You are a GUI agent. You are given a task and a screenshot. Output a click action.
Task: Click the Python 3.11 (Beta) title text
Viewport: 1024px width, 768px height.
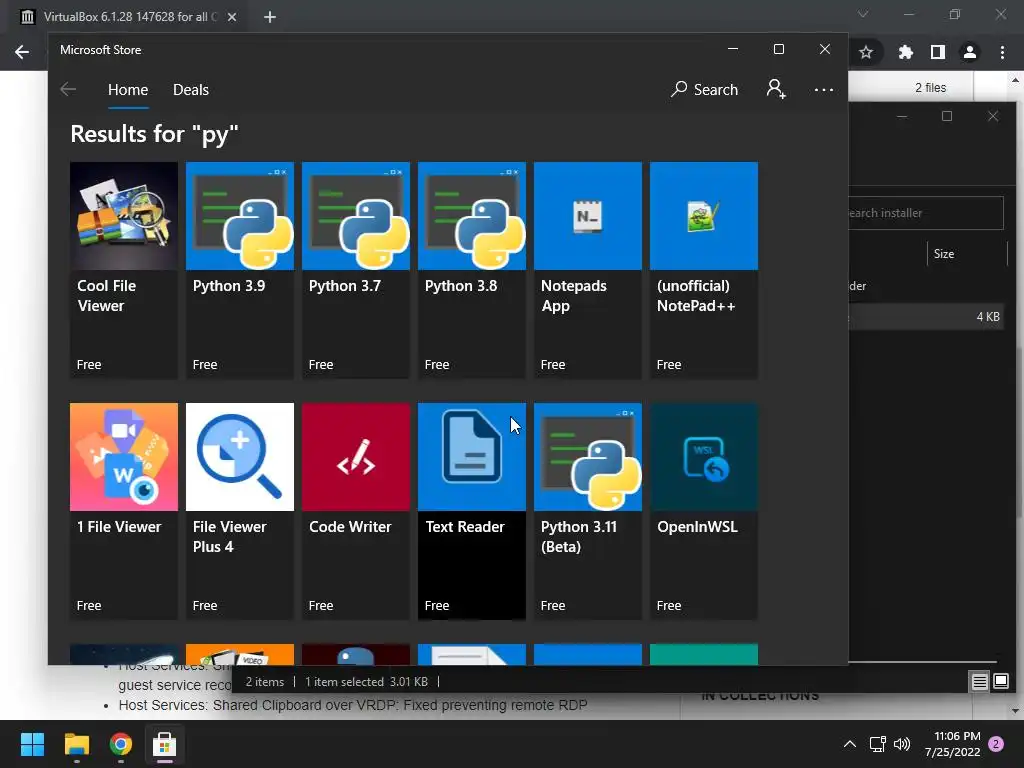[x=579, y=537]
